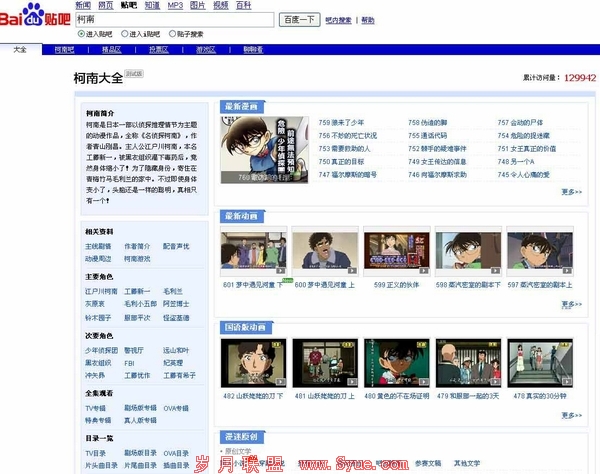Switch to the 游戏区 tab
Viewport: 600px width, 474px height.
coord(206,49)
